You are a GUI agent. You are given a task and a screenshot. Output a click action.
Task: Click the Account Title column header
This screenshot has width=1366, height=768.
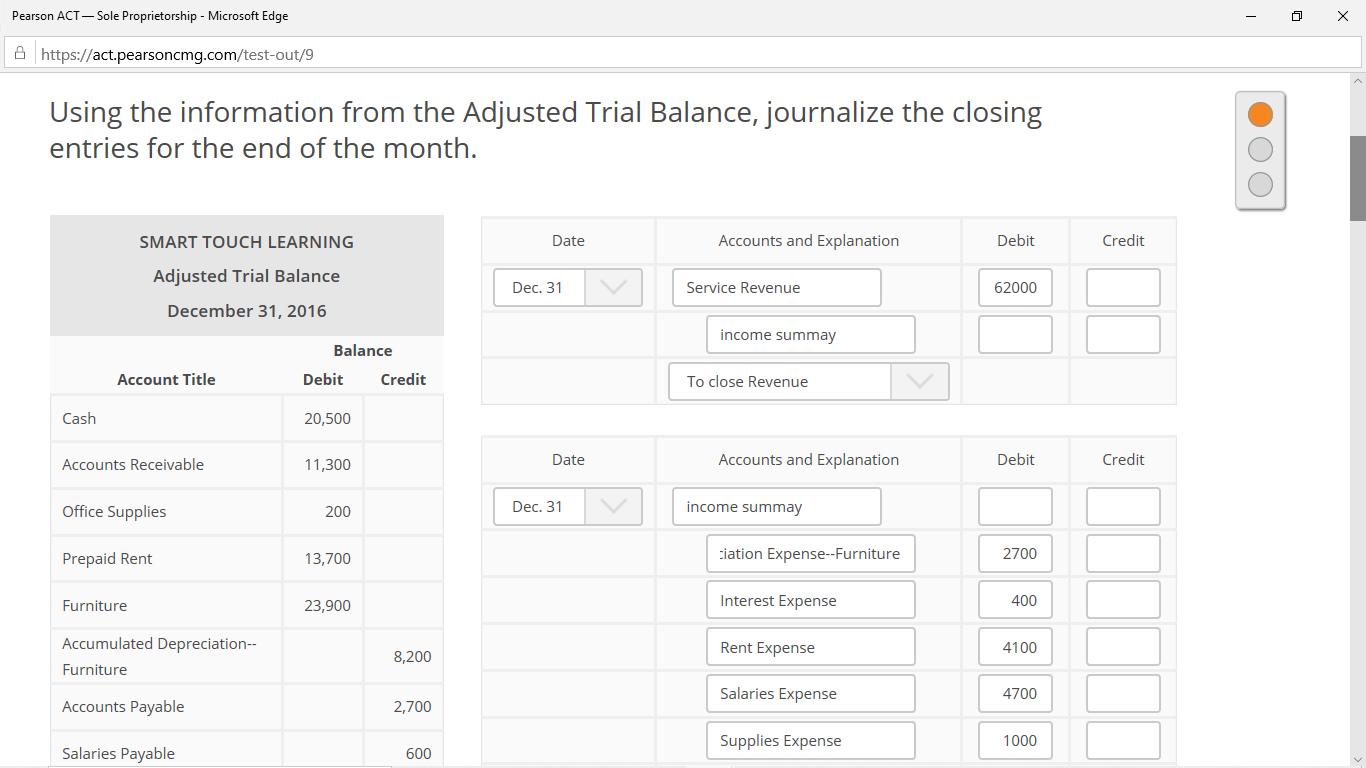(166, 379)
